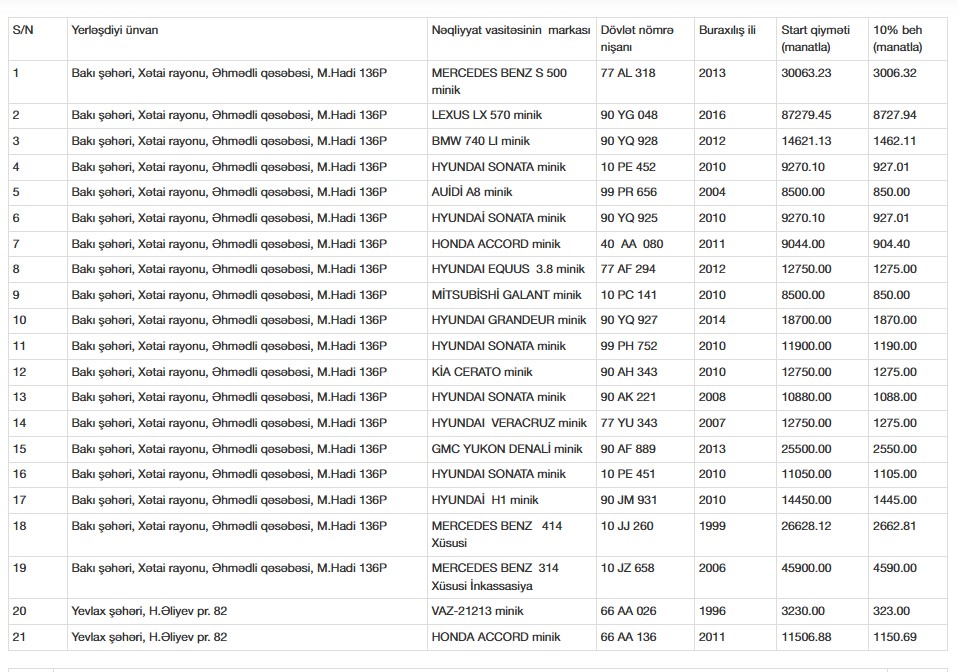Click the 'Yerləşdiyi ünvan' column header
The height and width of the screenshot is (672, 958).
pos(114,30)
